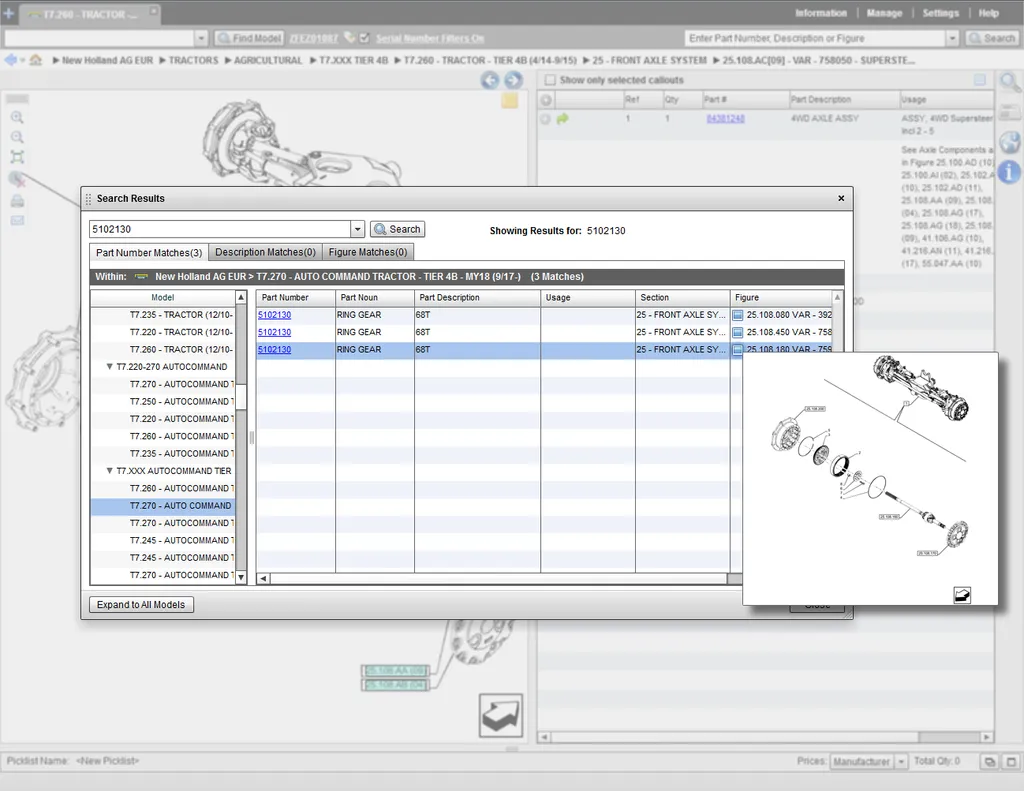Click the model tree scroll-down arrow
This screenshot has height=791, width=1024.
point(241,577)
